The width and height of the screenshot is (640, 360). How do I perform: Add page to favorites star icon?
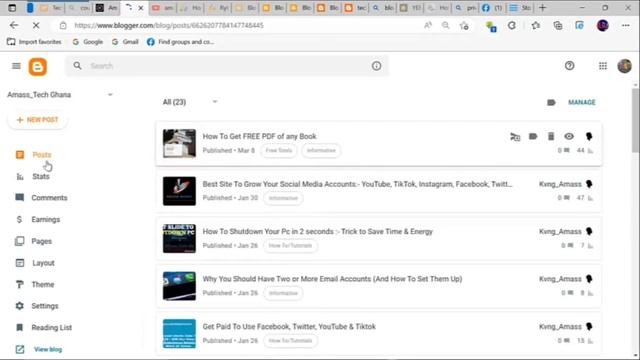pyautogui.click(x=464, y=25)
